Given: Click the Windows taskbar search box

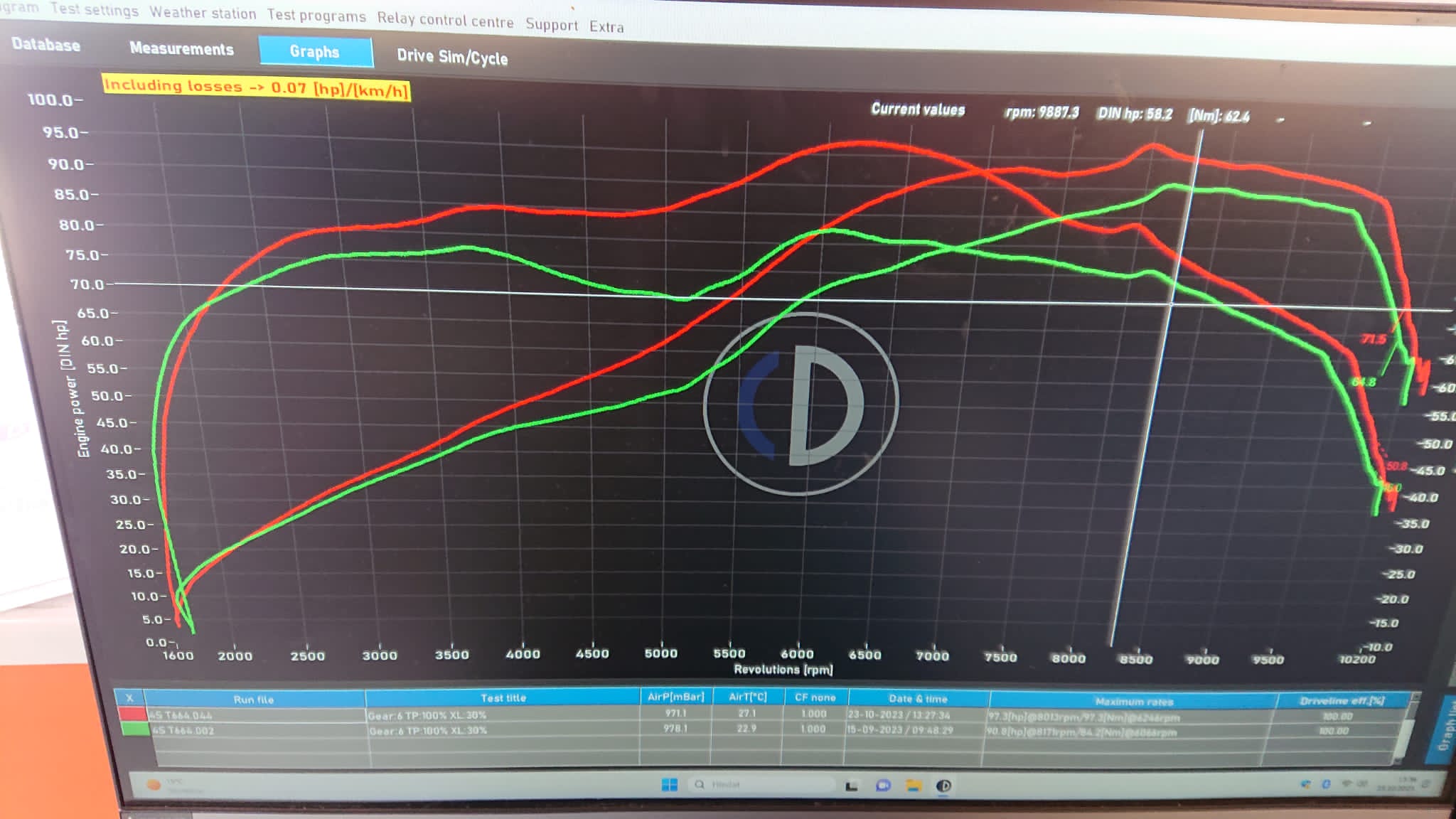Looking at the screenshot, I should (761, 784).
